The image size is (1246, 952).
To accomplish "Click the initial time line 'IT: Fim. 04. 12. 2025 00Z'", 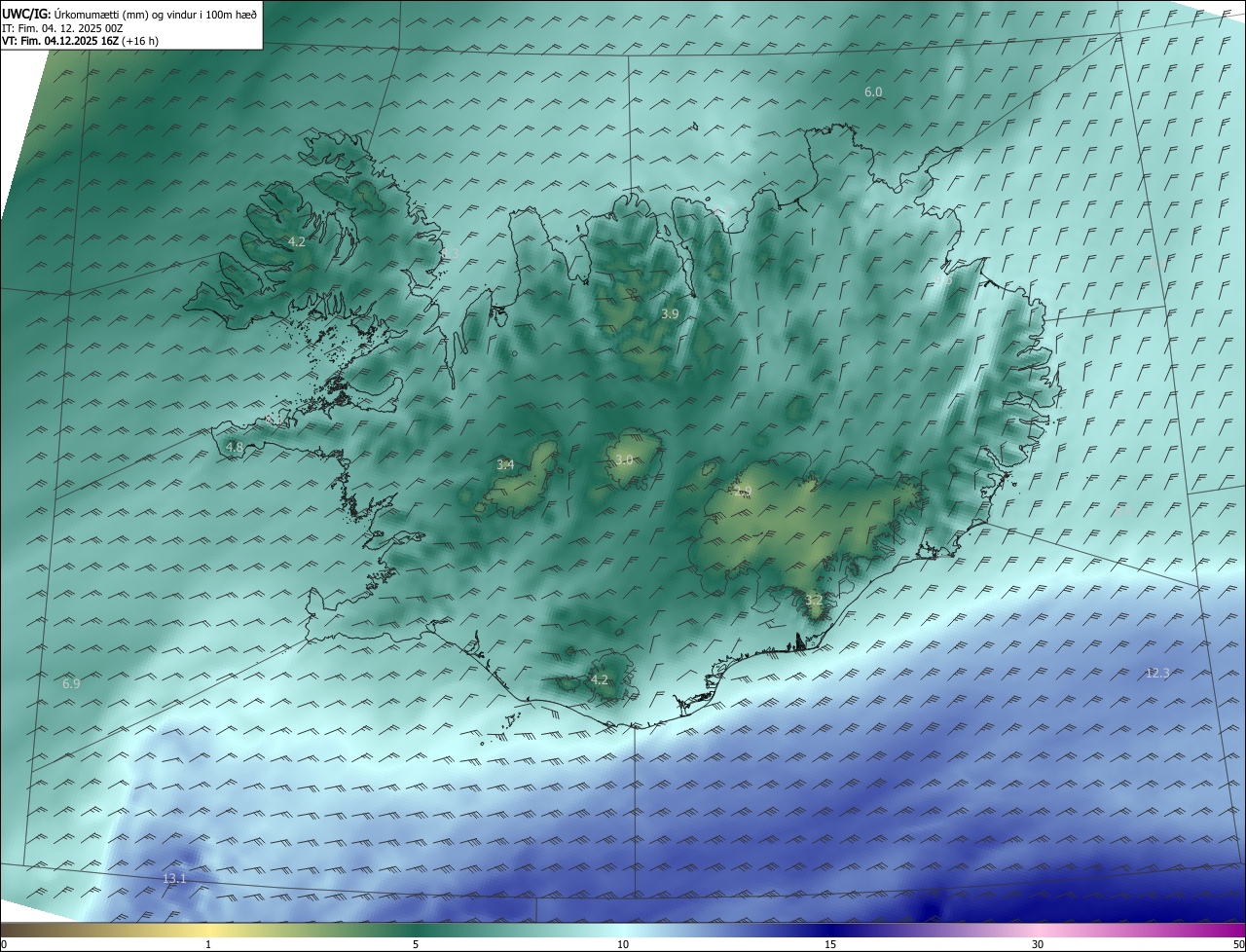I will pos(62,28).
